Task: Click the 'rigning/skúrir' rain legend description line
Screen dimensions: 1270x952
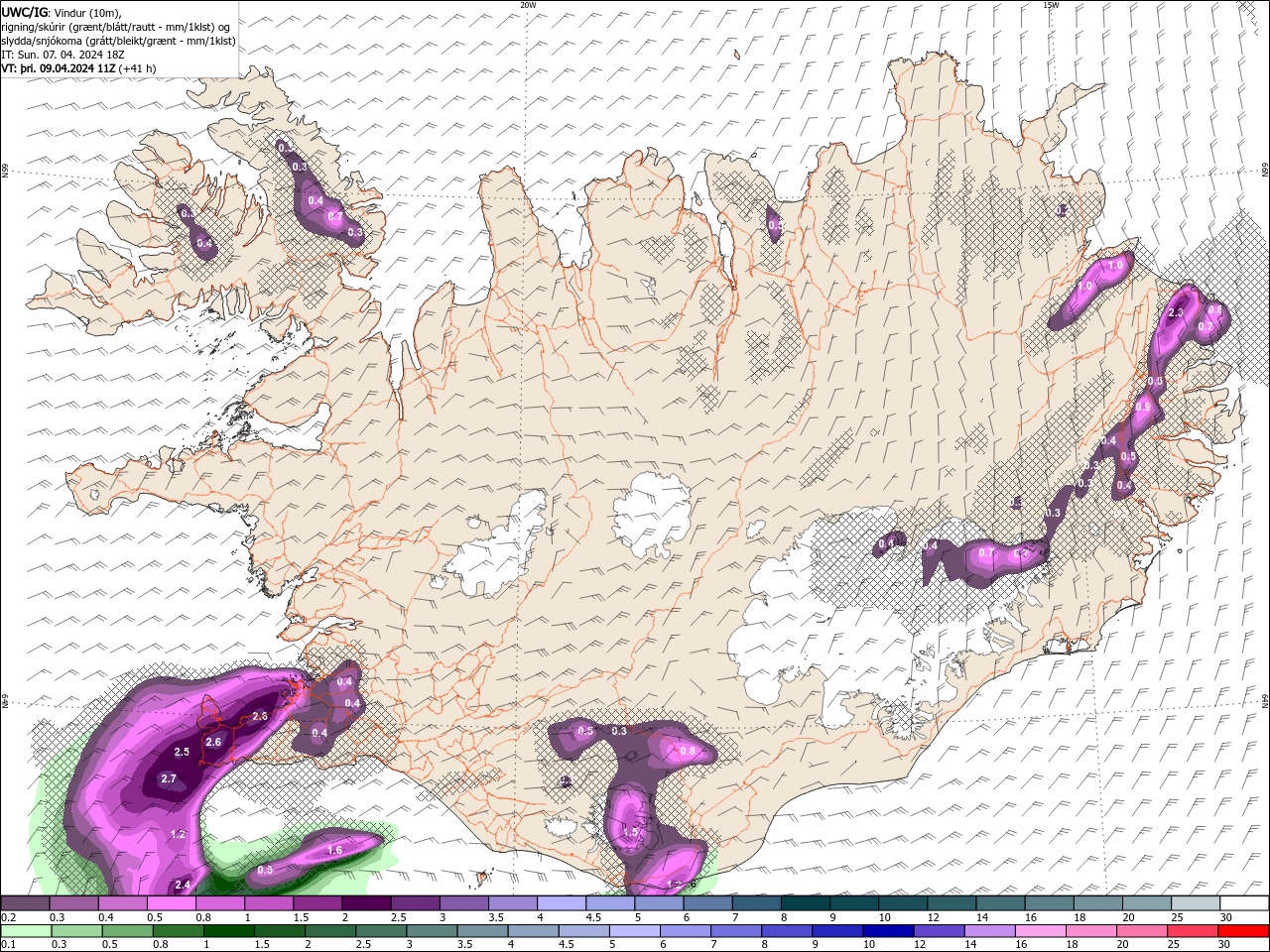Action: coord(116,27)
